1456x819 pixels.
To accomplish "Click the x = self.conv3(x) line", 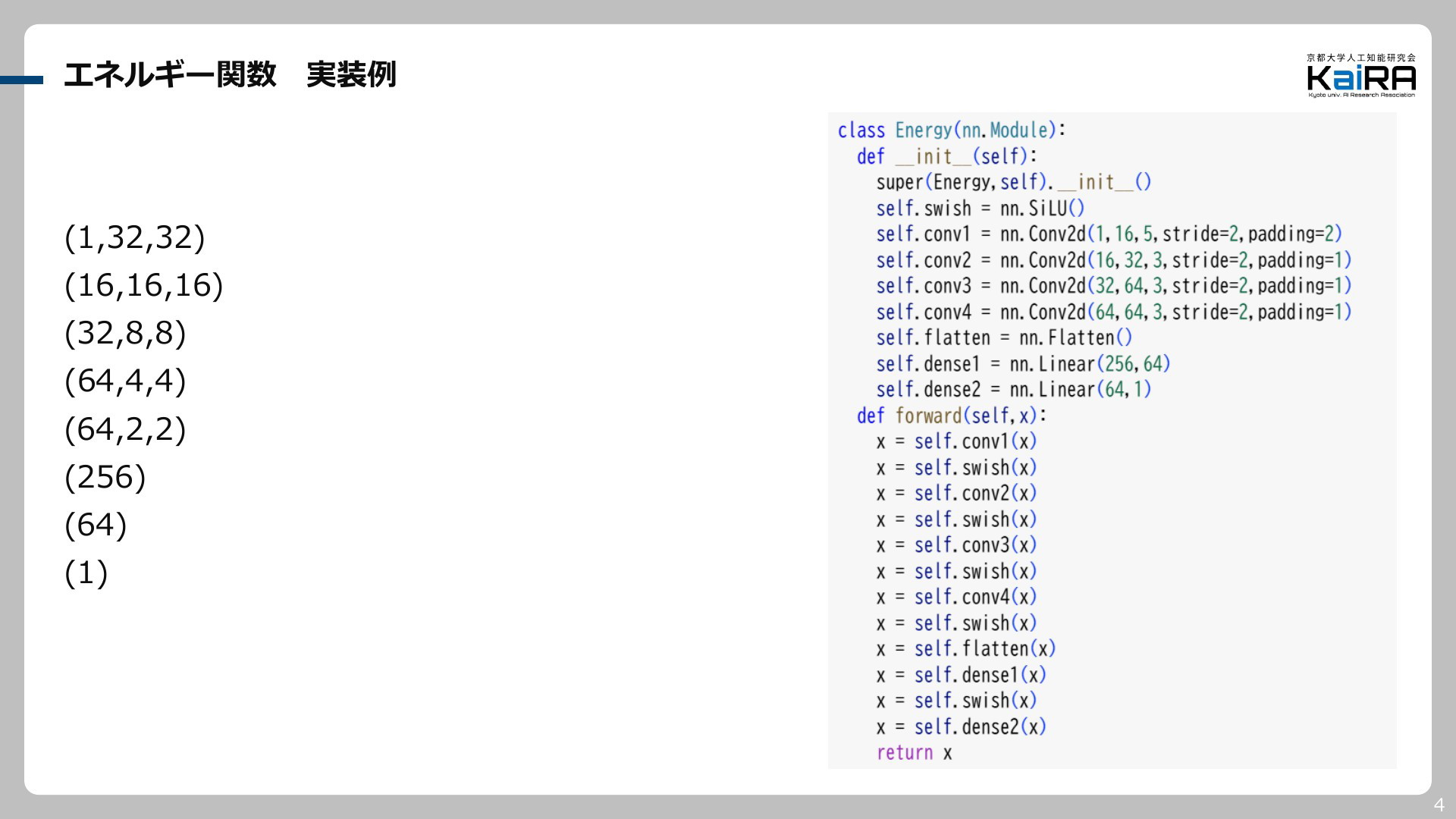I will point(956,545).
